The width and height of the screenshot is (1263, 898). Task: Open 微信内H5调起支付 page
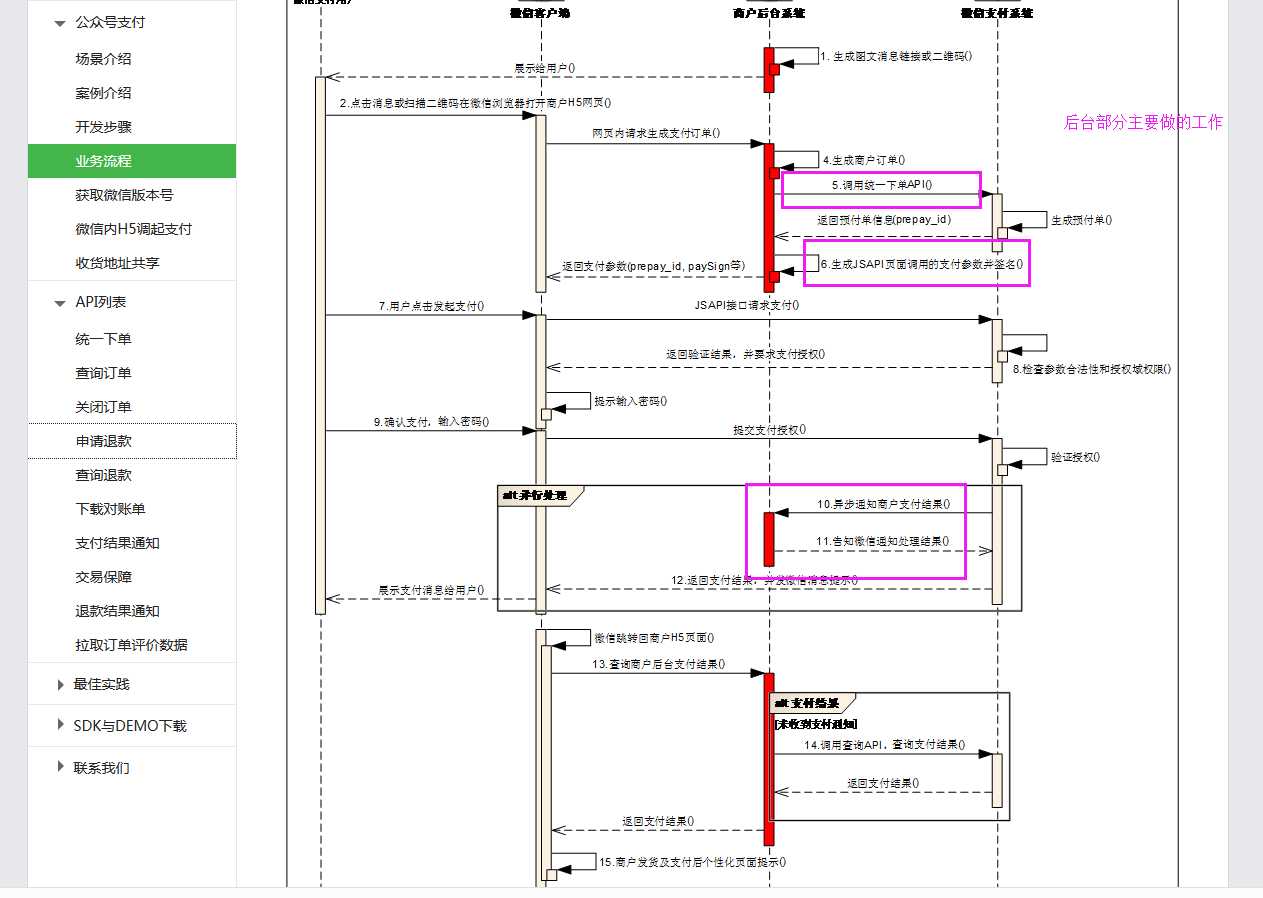(133, 229)
